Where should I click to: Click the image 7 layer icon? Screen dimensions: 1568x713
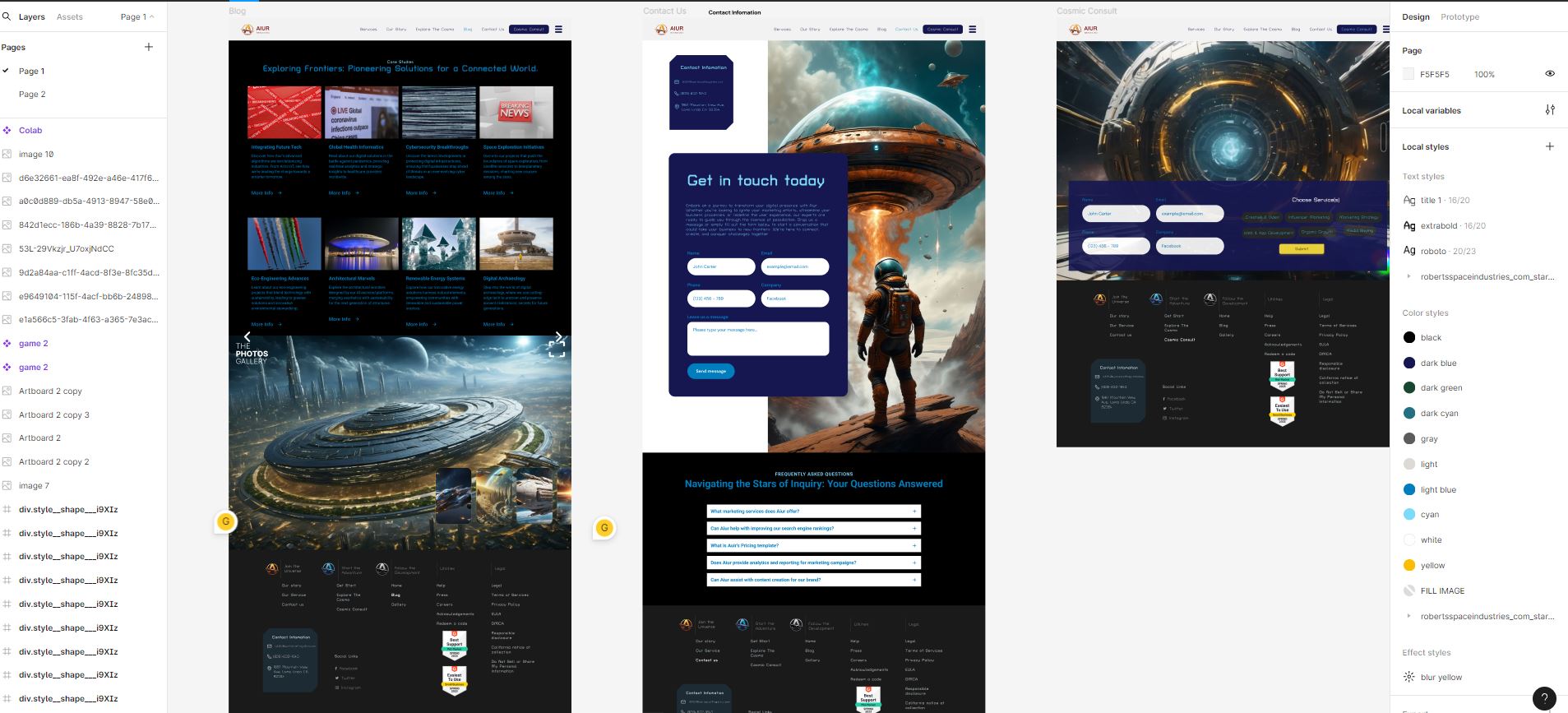click(x=7, y=485)
